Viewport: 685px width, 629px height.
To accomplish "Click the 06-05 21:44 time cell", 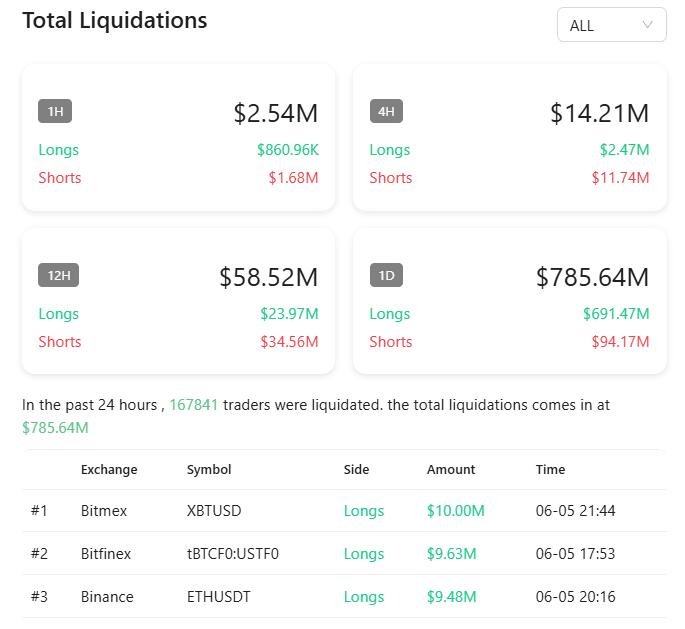I will pos(576,511).
